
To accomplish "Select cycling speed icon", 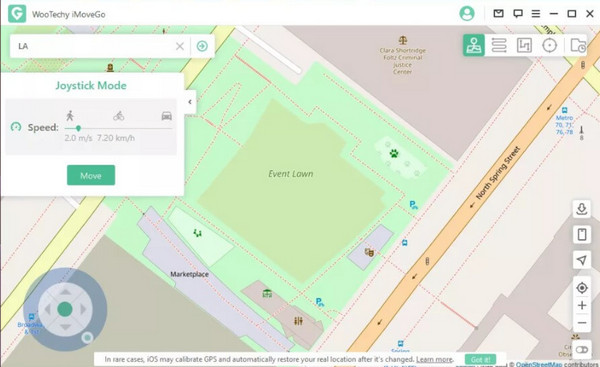I will point(119,115).
